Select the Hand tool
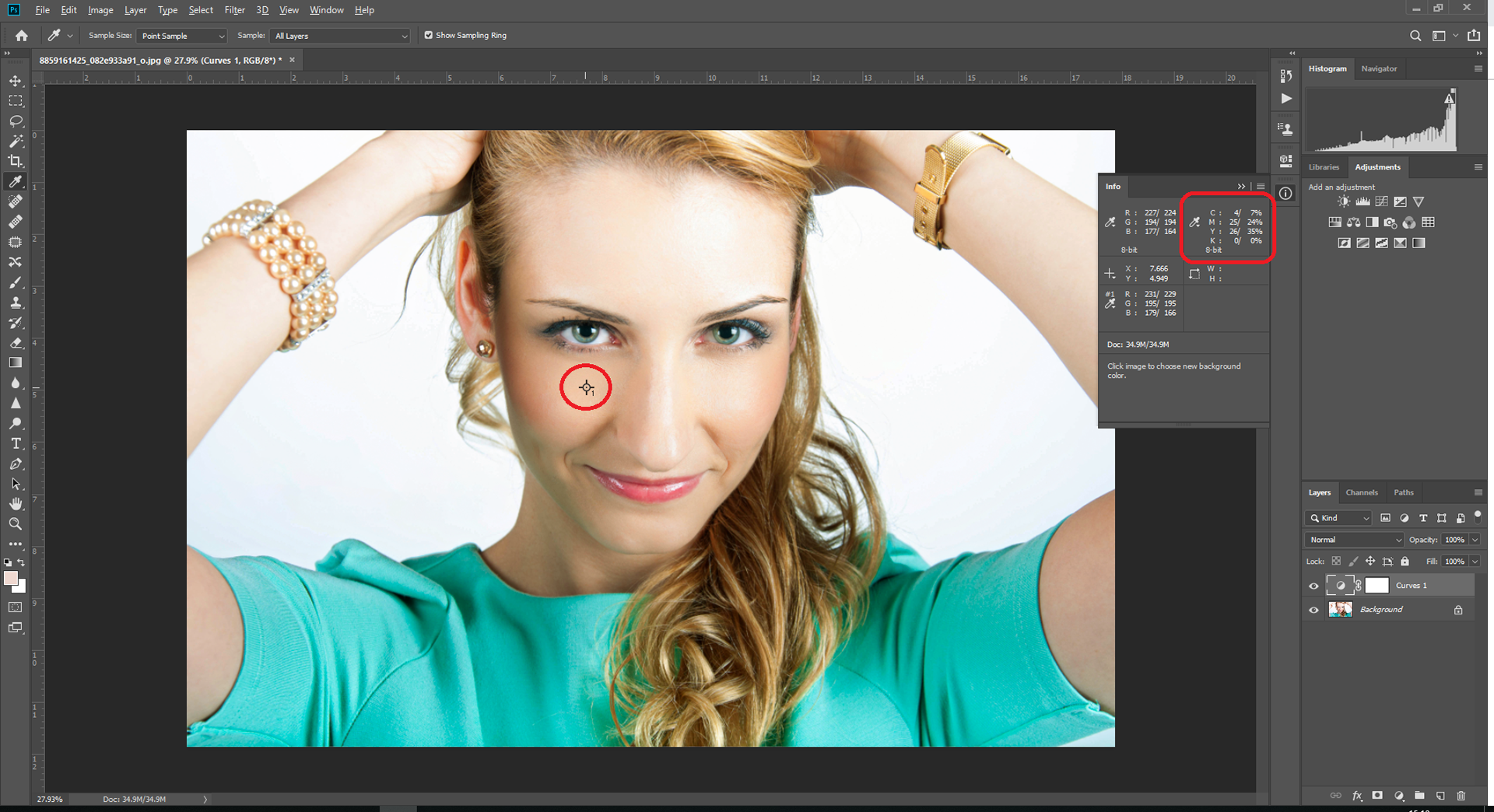The height and width of the screenshot is (812, 1494). (16, 504)
